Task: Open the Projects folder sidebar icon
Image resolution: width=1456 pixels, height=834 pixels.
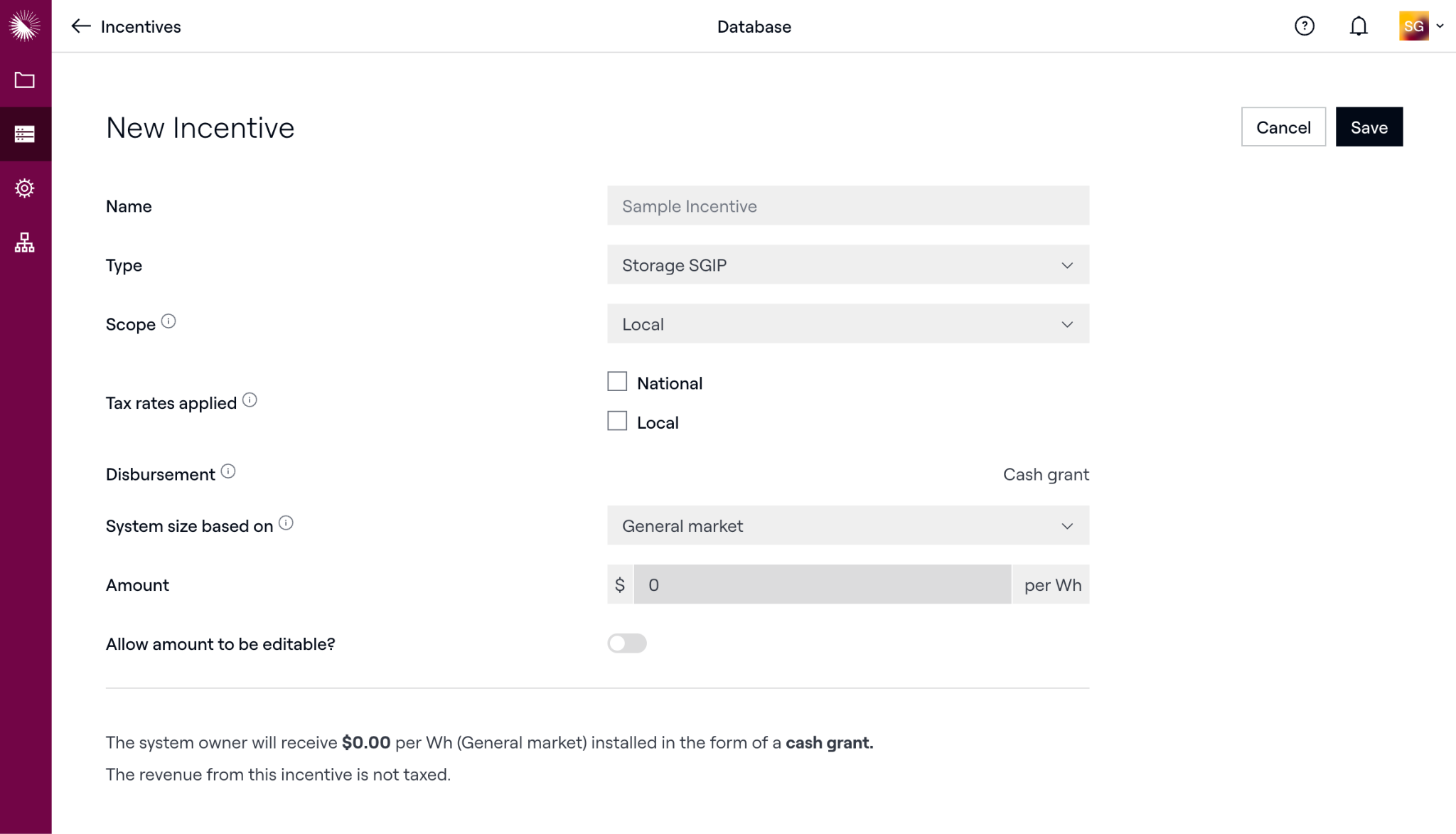Action: click(x=25, y=80)
